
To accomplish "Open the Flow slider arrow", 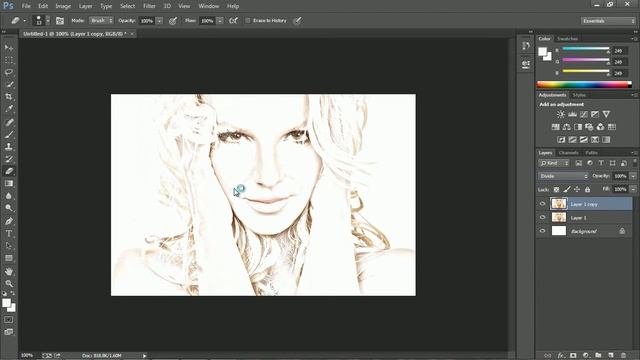I will (220, 21).
